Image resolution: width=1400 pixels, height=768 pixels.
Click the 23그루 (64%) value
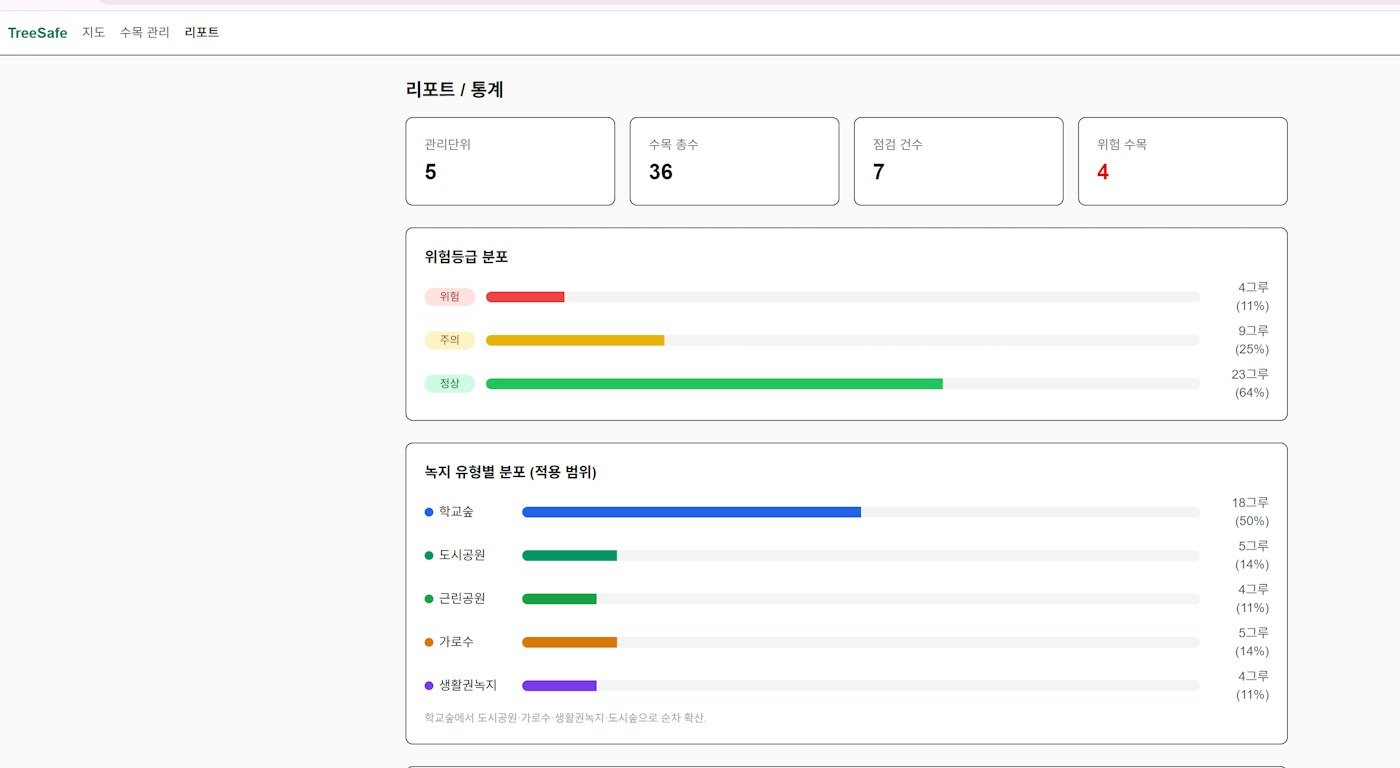(x=1250, y=384)
